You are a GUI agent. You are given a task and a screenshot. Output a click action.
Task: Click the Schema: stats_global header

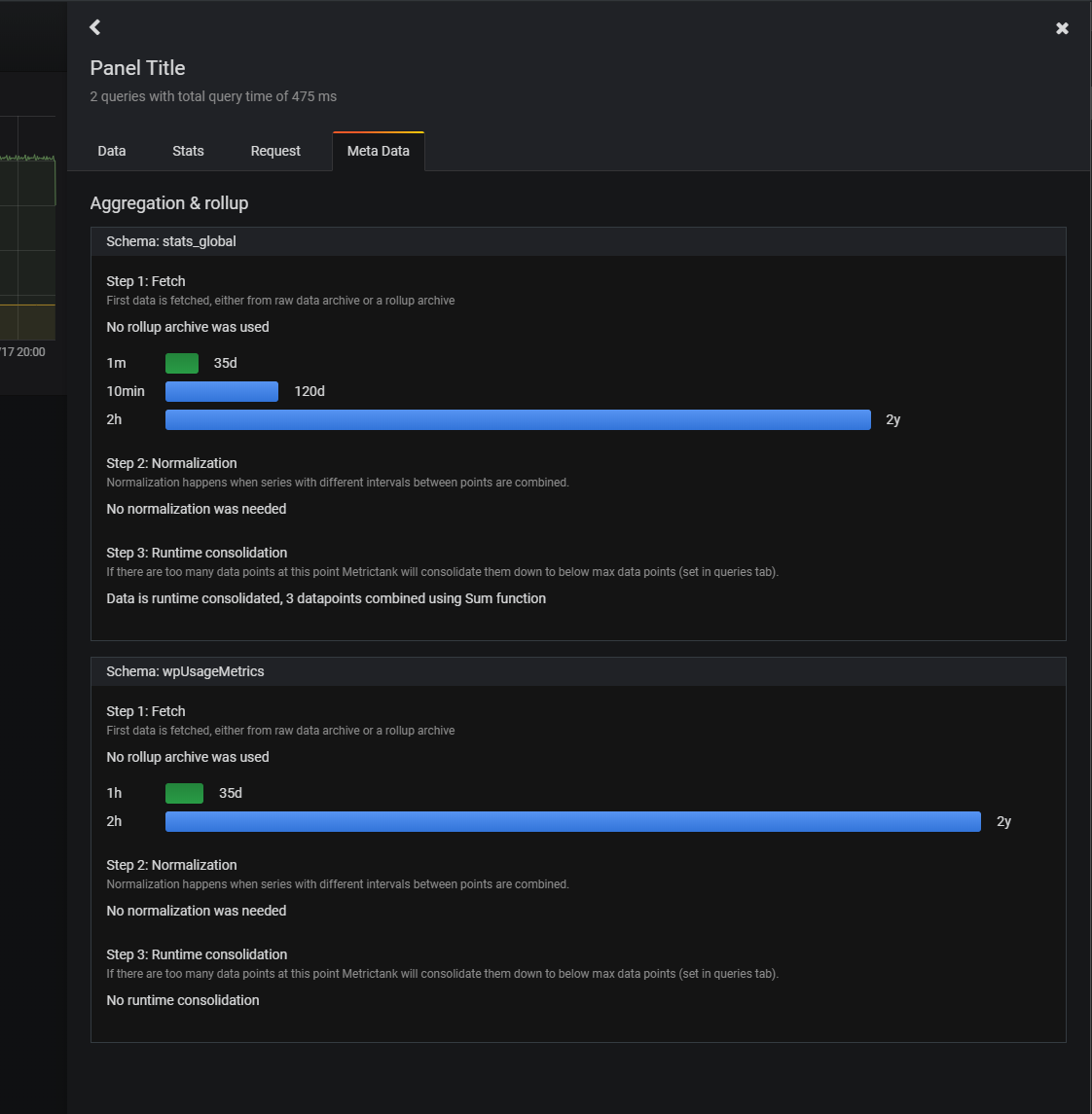tap(171, 241)
